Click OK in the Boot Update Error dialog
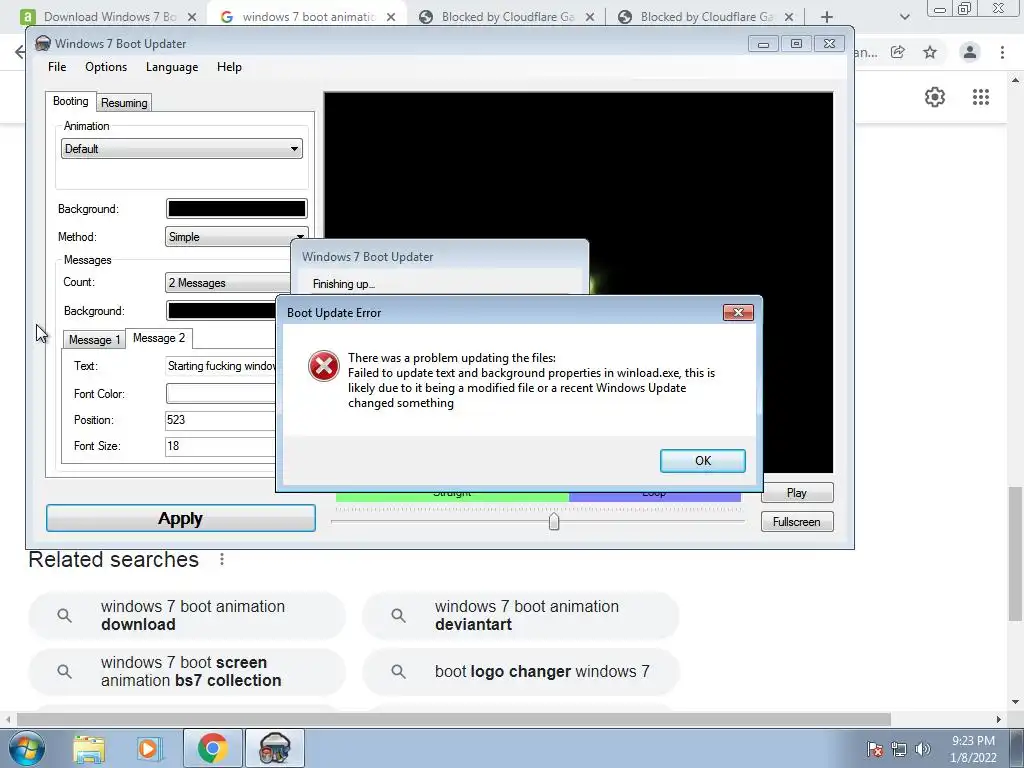Image resolution: width=1024 pixels, height=768 pixels. point(702,460)
